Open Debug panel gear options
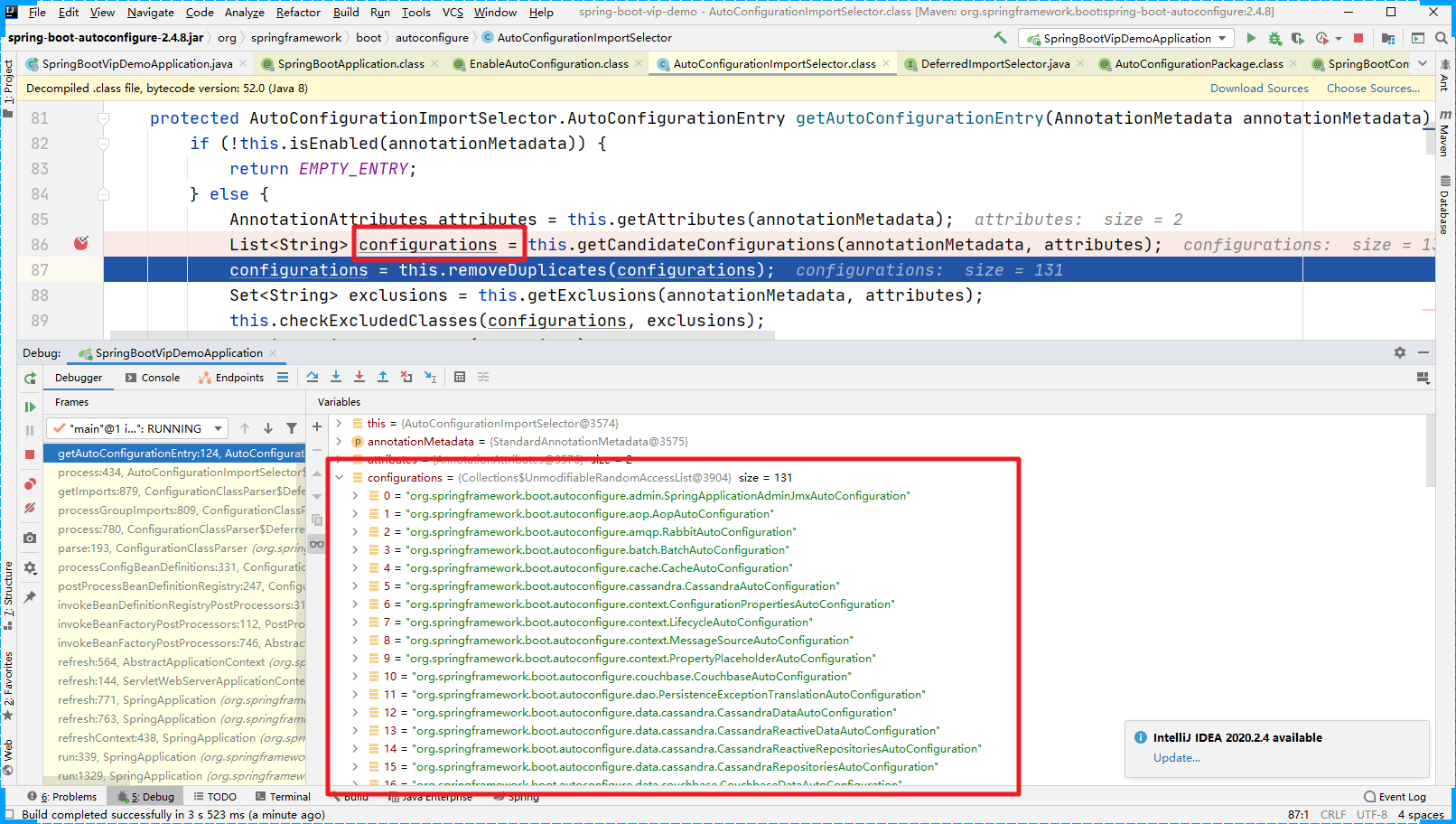This screenshot has width=1456, height=824. [1400, 352]
